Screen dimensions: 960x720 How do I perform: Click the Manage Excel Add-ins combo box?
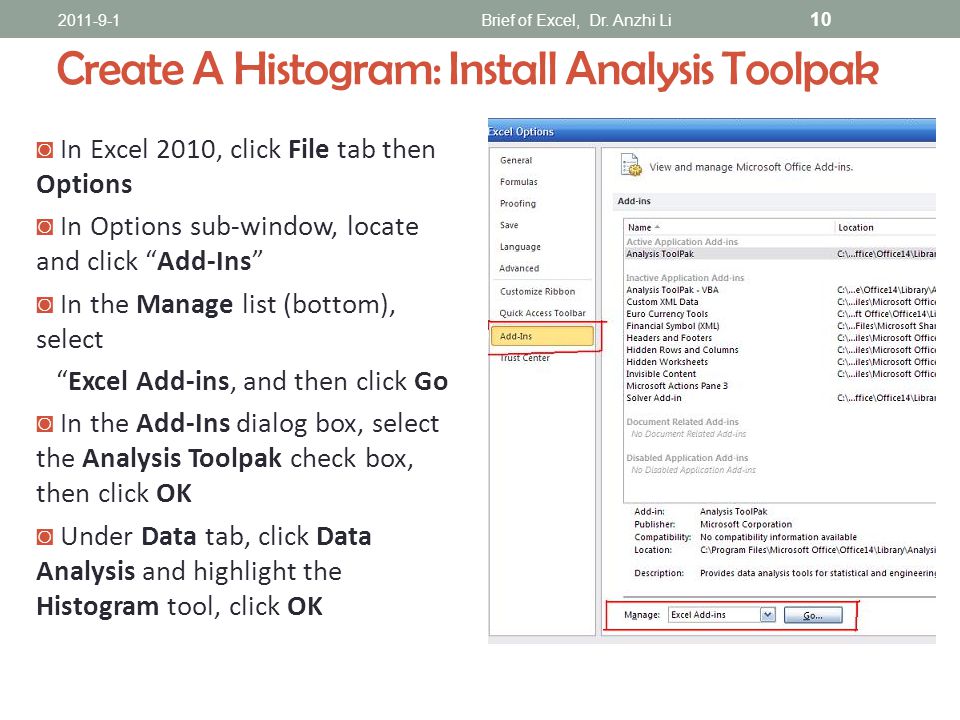(721, 615)
